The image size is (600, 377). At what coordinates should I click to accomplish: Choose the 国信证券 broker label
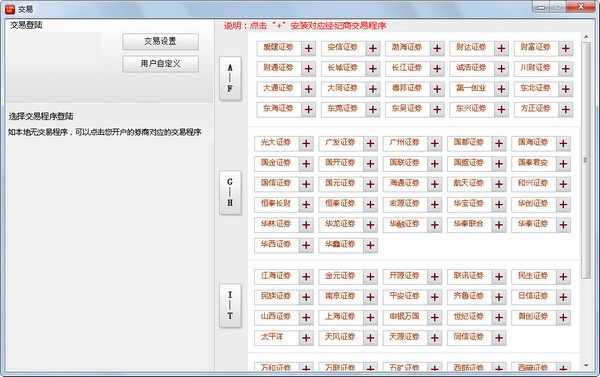coord(276,183)
